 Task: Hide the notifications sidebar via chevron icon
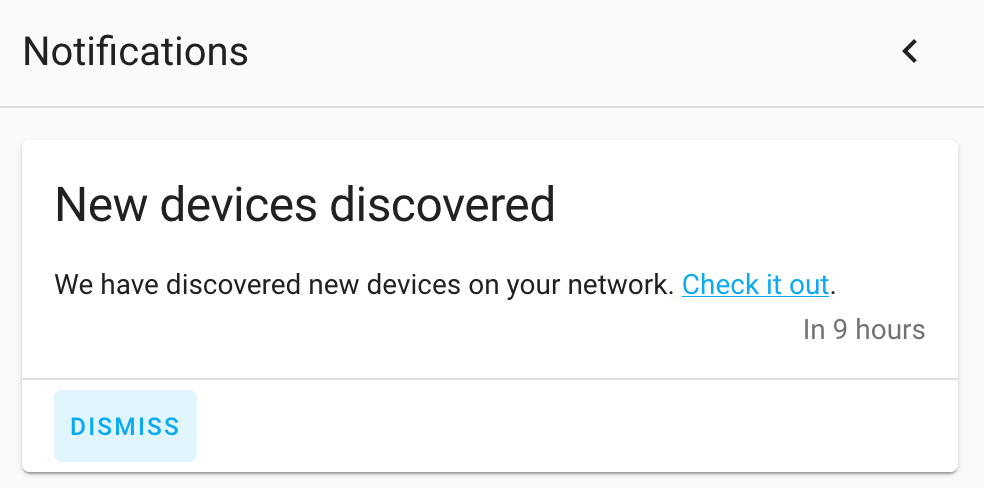click(x=910, y=51)
